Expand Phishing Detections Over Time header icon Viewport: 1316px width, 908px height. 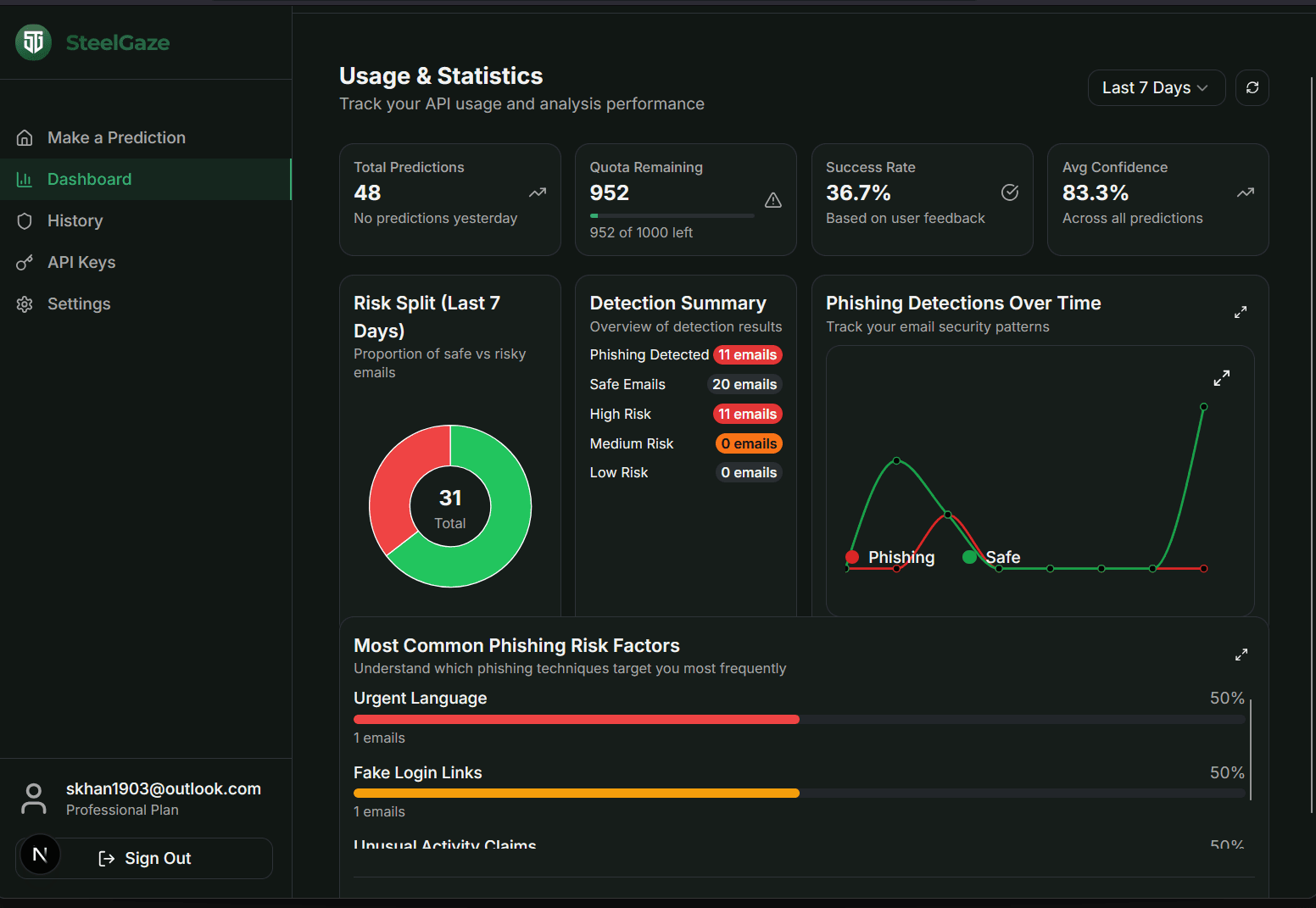[x=1241, y=312]
